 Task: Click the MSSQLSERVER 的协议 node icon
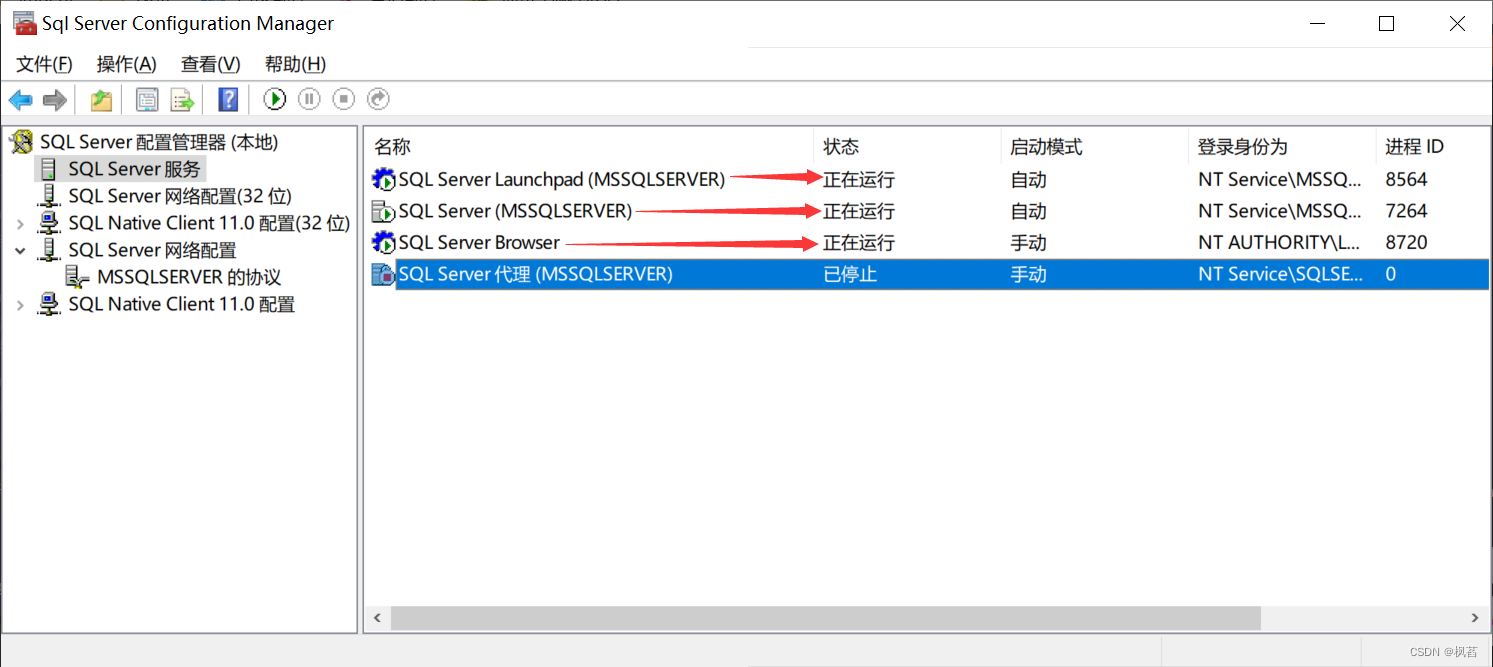click(77, 277)
